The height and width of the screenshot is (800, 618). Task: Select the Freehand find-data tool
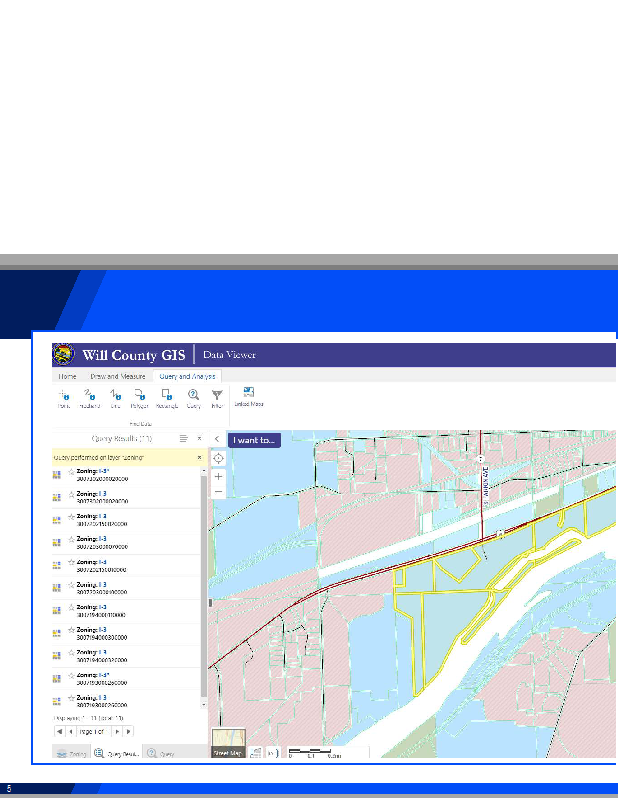pyautogui.click(x=90, y=396)
